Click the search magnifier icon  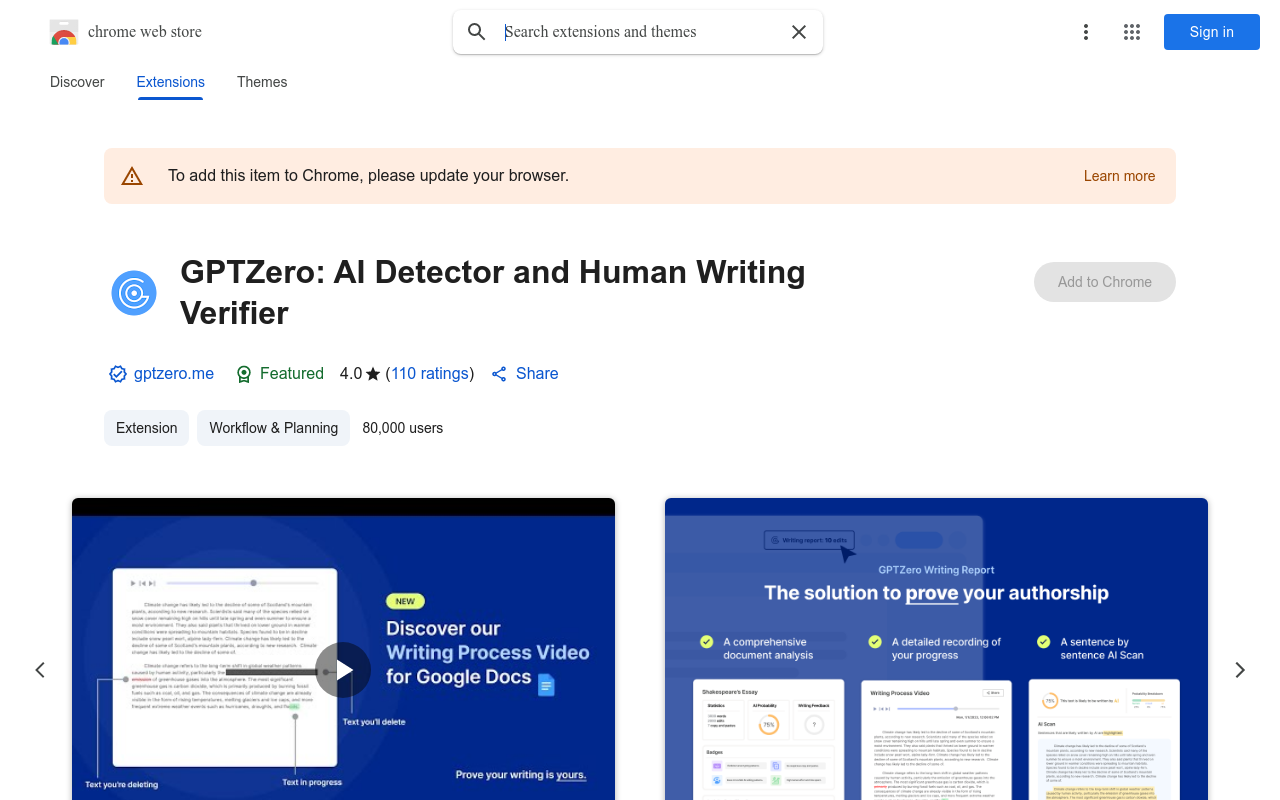point(477,32)
